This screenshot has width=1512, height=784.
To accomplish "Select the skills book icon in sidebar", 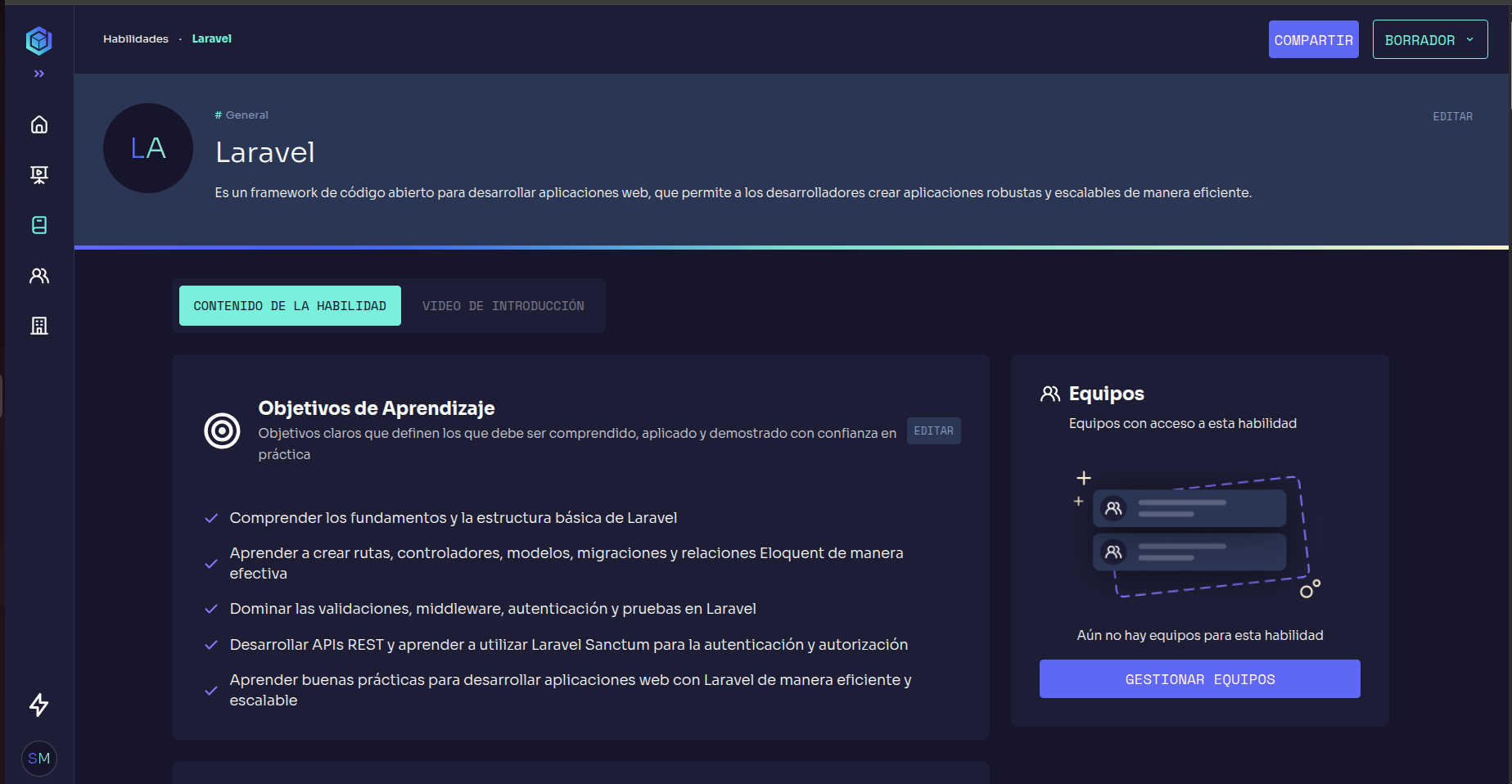I will [38, 225].
